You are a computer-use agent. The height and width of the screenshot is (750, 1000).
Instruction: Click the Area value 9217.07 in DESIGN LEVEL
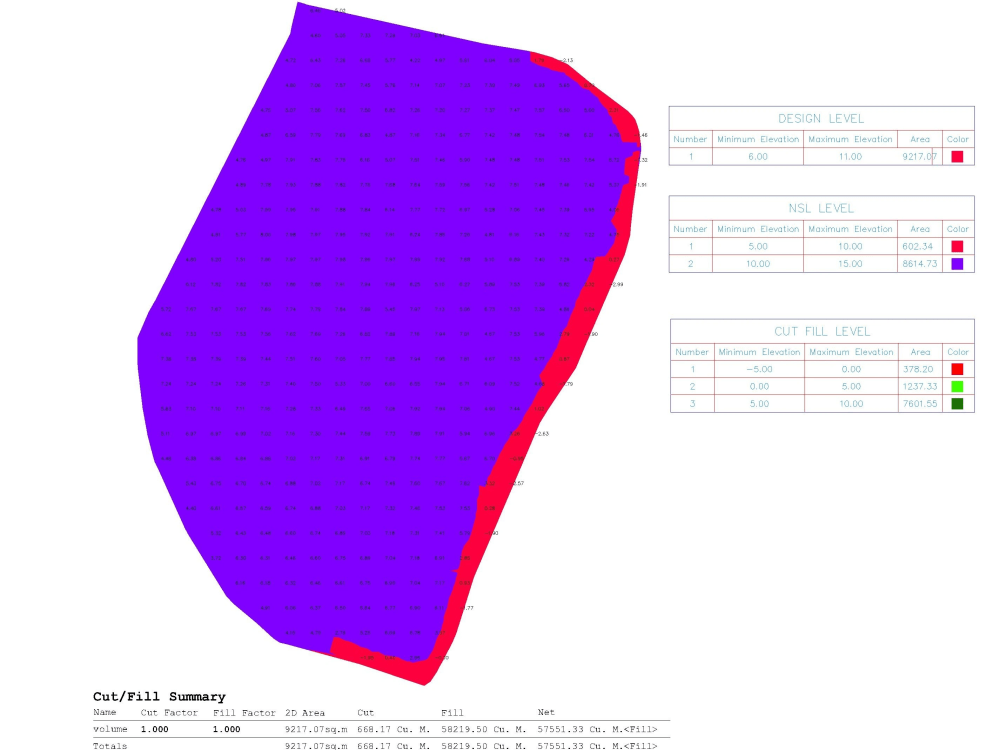click(x=919, y=155)
